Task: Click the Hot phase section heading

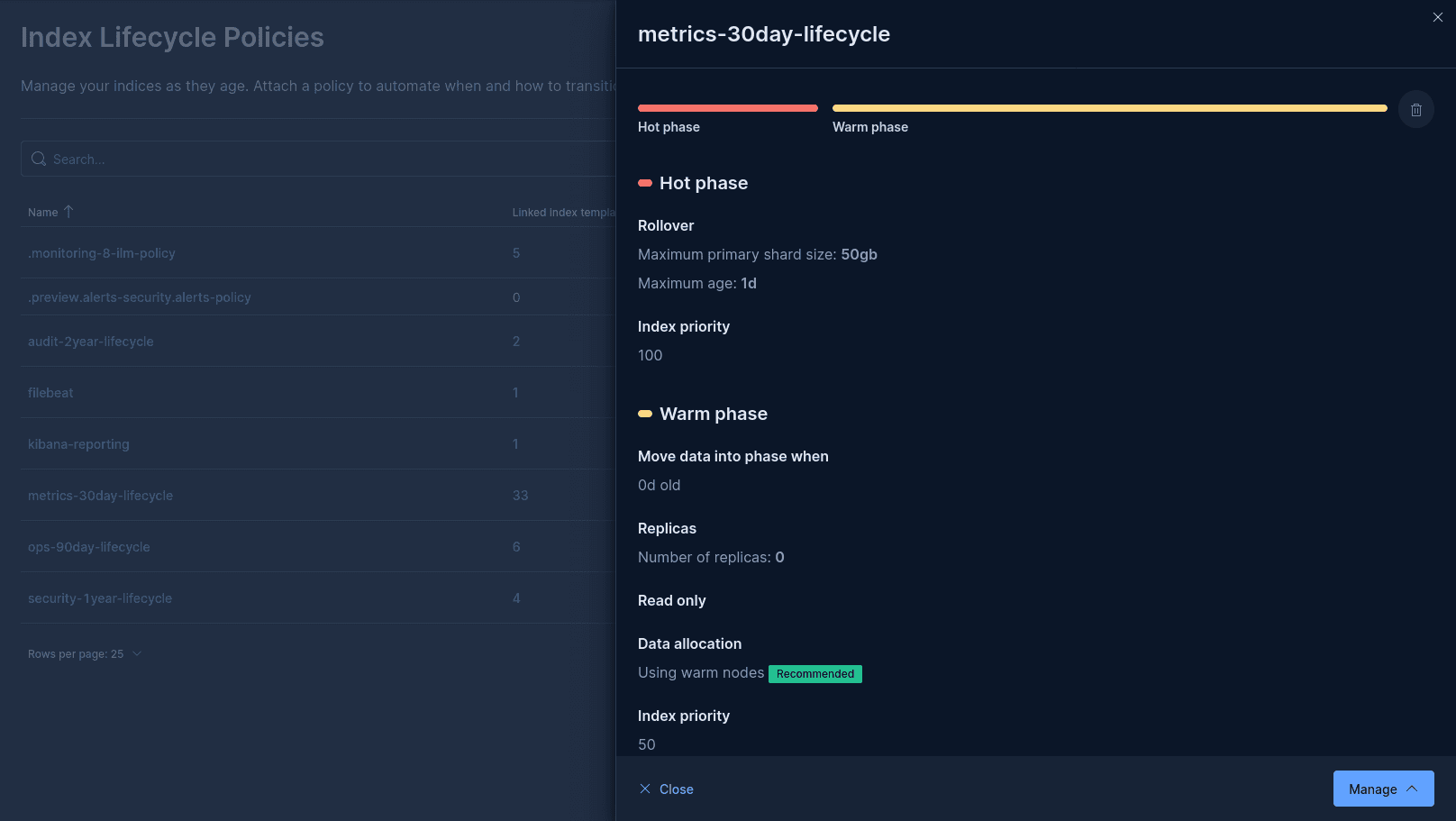Action: tap(704, 183)
